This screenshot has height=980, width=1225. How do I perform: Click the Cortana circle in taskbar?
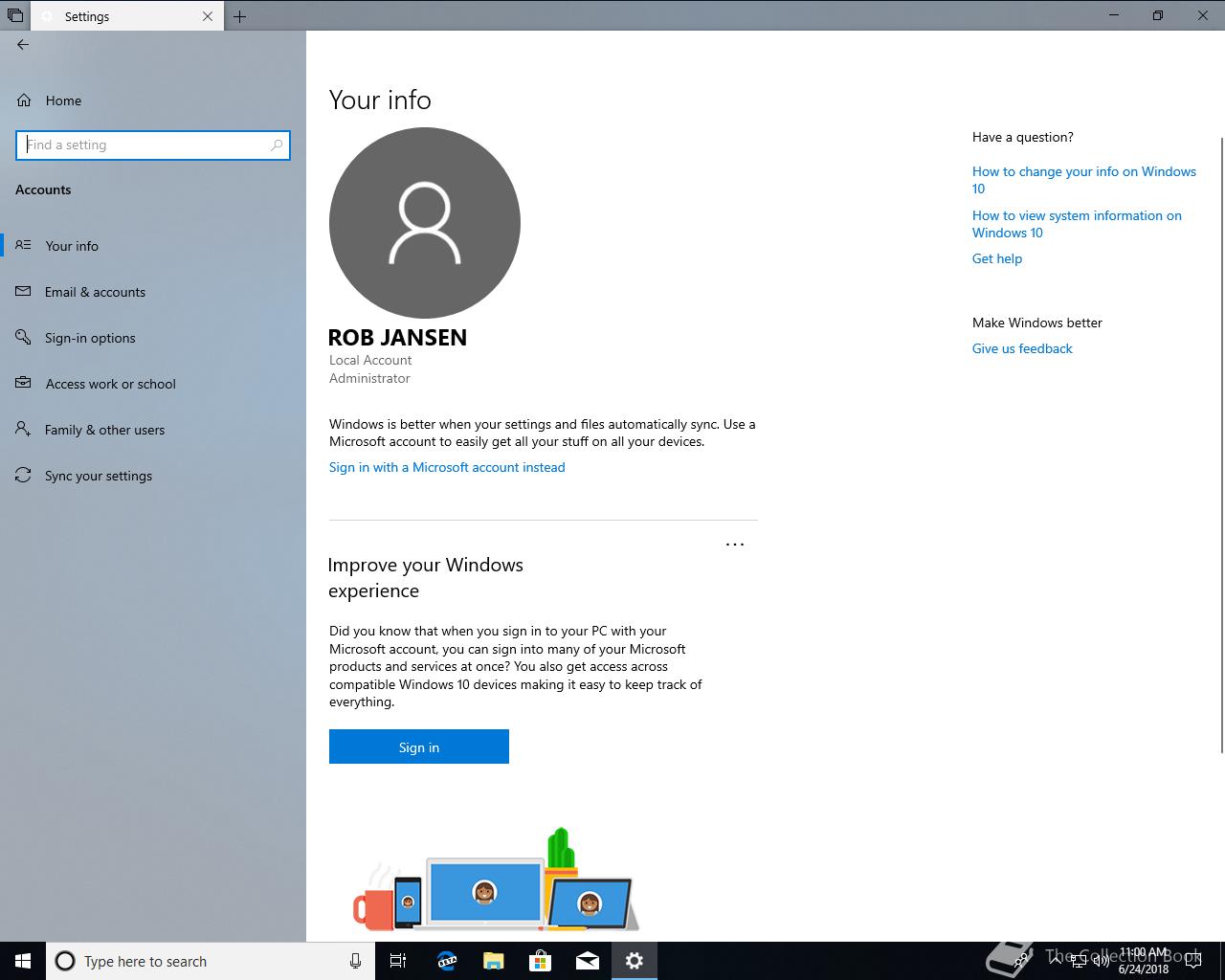[65, 961]
